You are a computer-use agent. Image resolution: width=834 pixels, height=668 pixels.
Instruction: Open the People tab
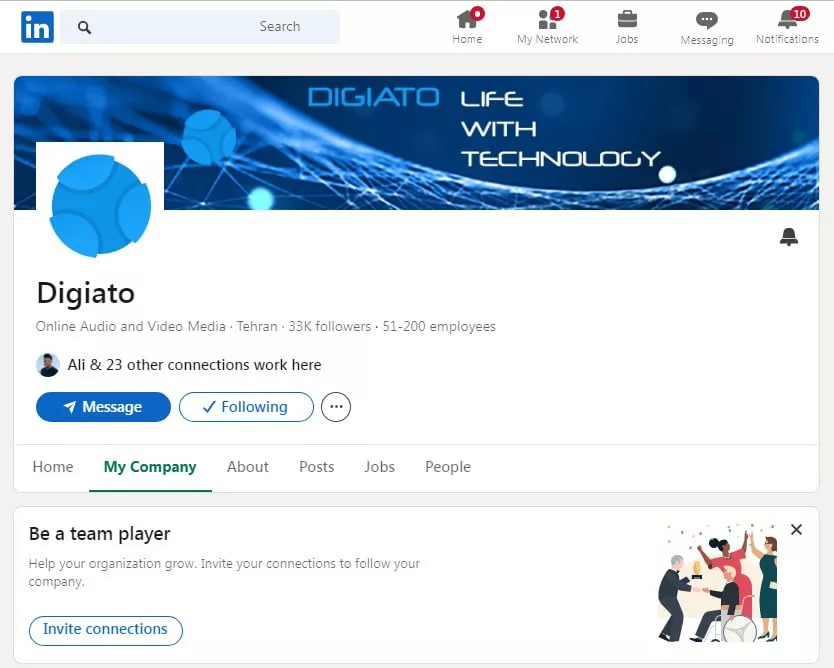pos(448,467)
